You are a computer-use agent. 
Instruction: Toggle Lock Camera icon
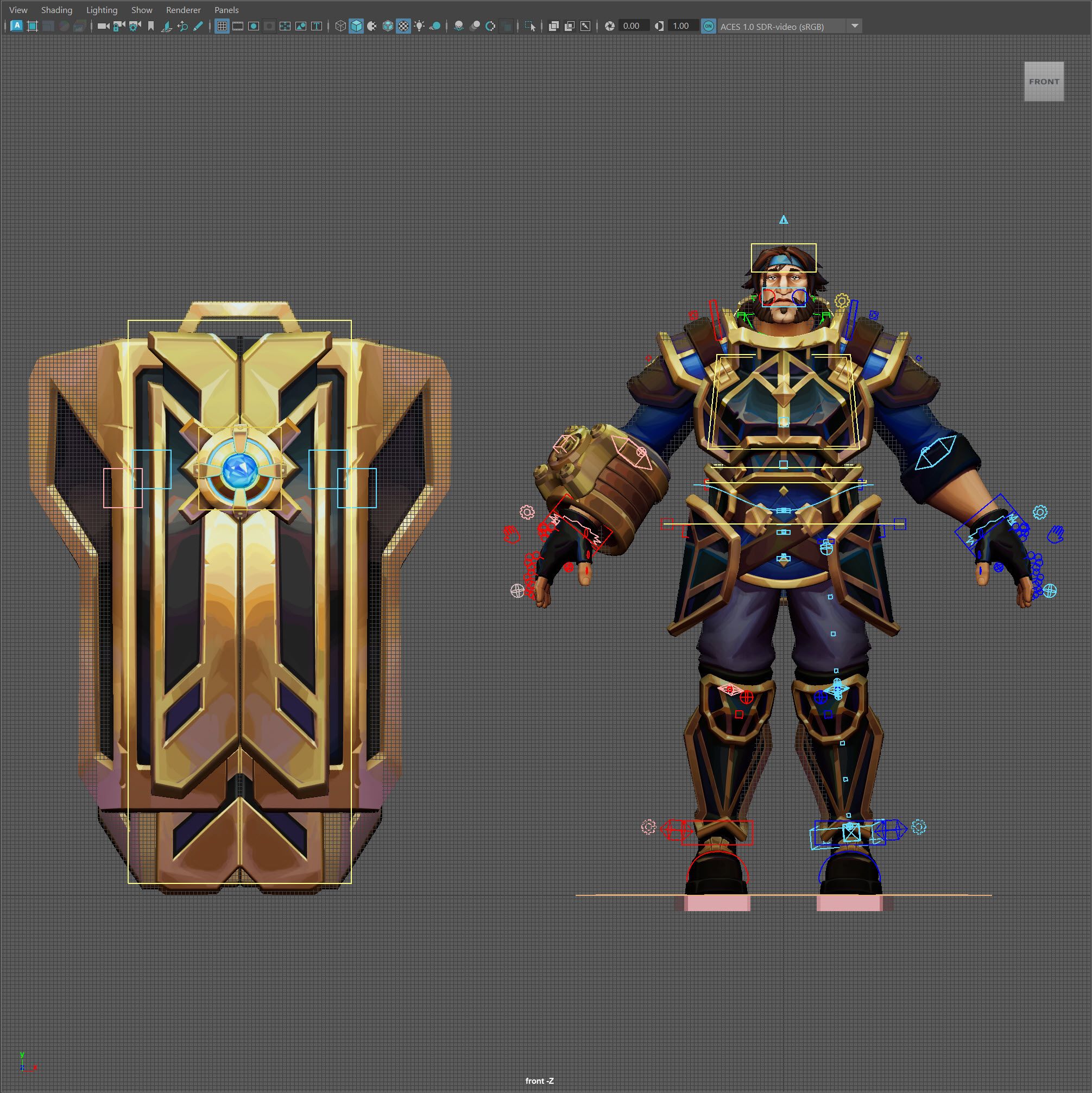point(119,26)
